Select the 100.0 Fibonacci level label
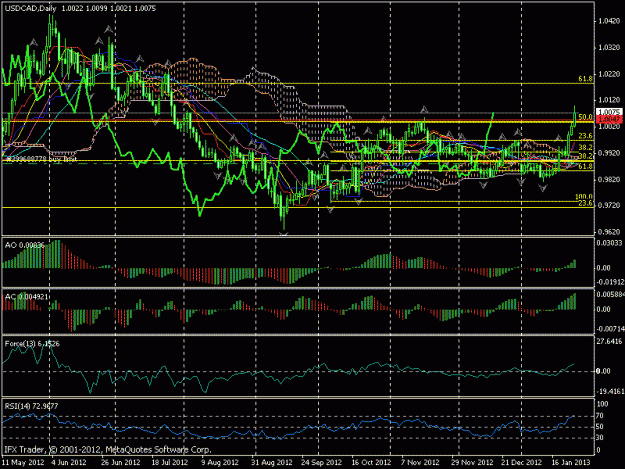The image size is (625, 469). click(x=584, y=196)
